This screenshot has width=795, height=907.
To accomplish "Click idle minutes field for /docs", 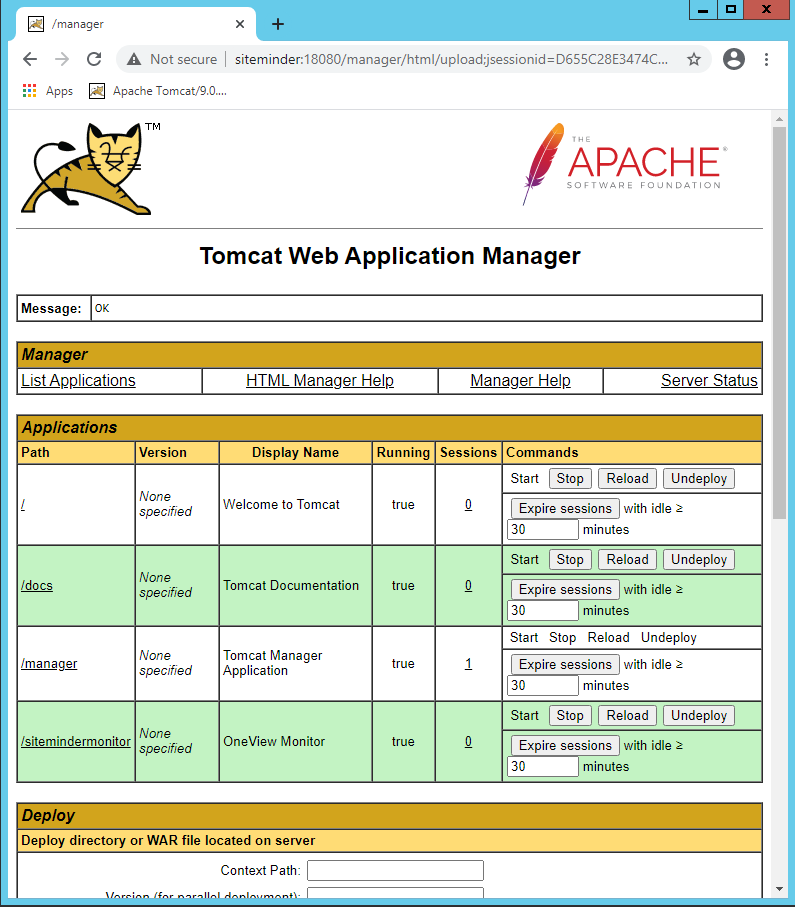I will click(543, 610).
